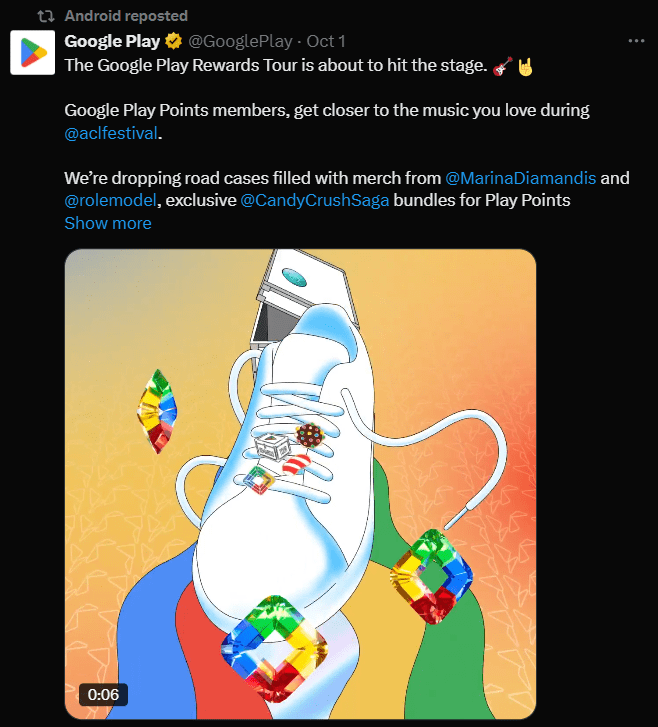This screenshot has width=658, height=727.
Task: Open the more options ellipsis menu
Action: (x=636, y=41)
